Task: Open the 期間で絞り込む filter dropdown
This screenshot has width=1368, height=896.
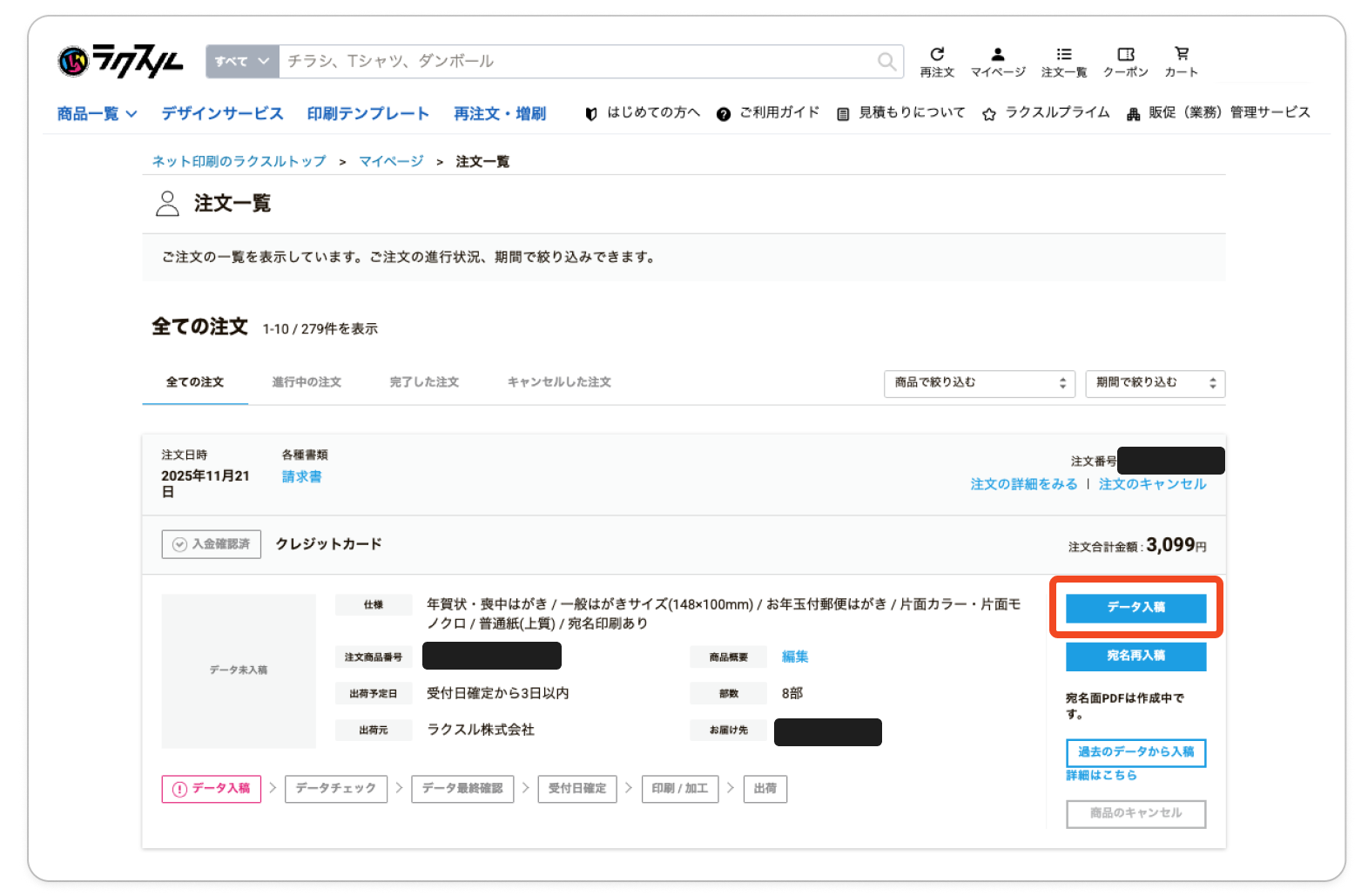Action: (1155, 383)
